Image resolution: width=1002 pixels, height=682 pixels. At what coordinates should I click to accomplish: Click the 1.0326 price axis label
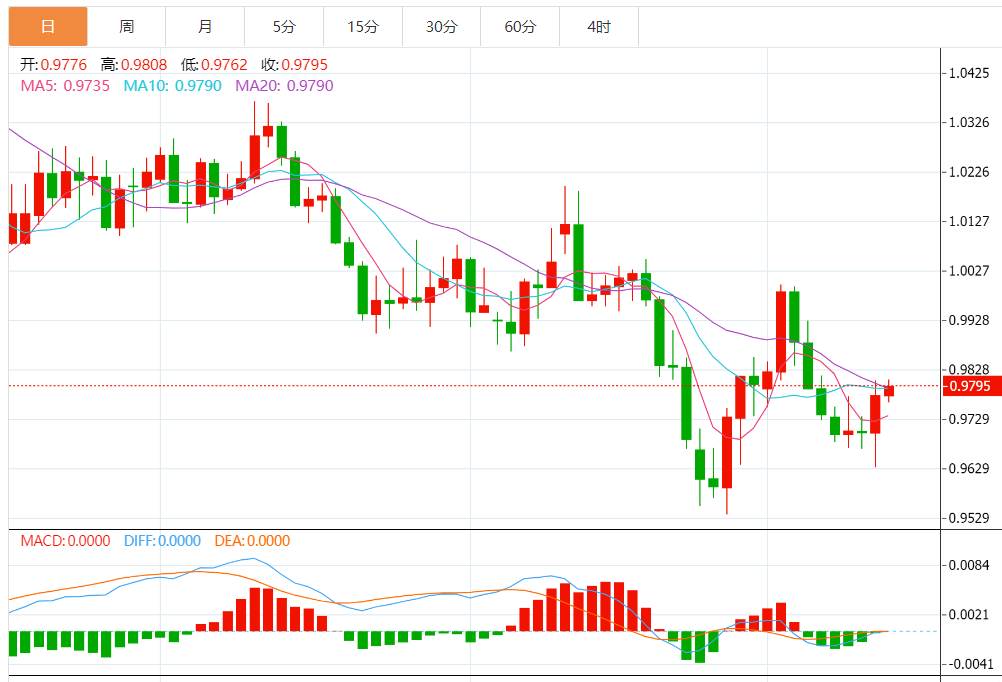pyautogui.click(x=969, y=122)
